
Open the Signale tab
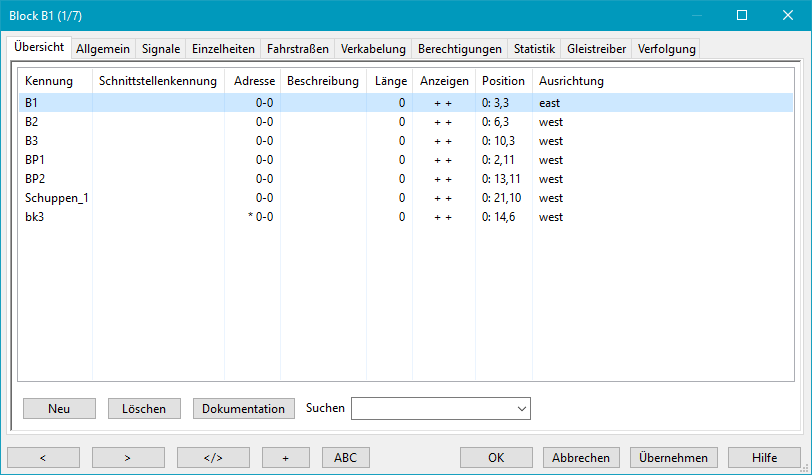(x=161, y=48)
